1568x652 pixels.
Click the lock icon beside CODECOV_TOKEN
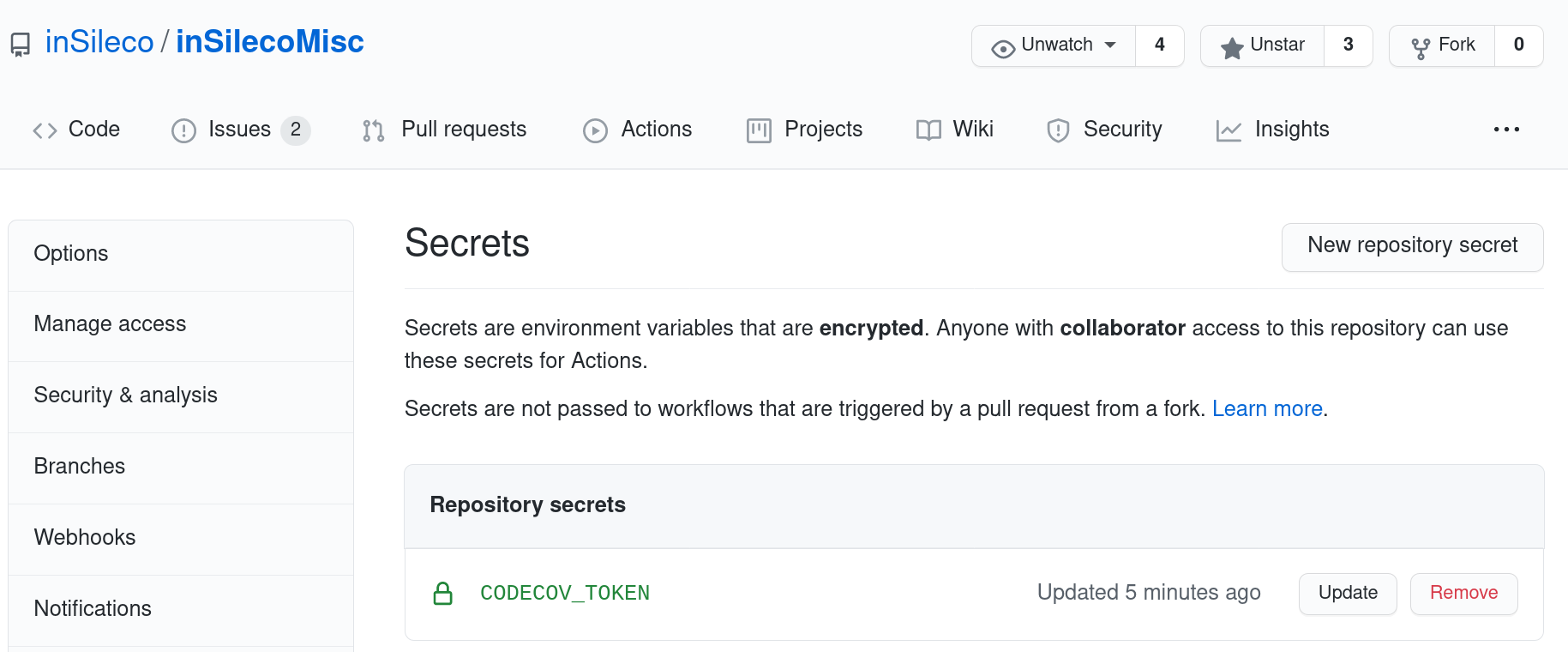pos(443,593)
